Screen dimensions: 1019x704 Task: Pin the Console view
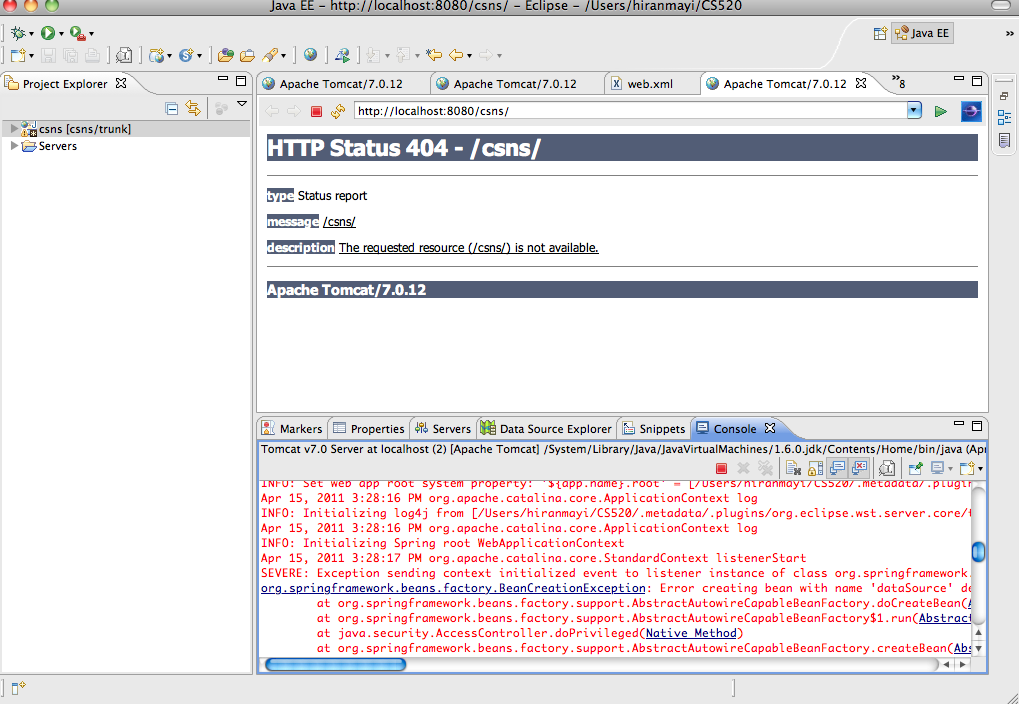(914, 468)
